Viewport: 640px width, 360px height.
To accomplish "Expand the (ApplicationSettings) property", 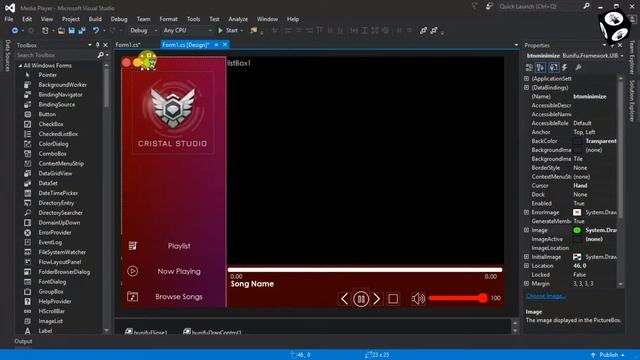I will [x=527, y=78].
